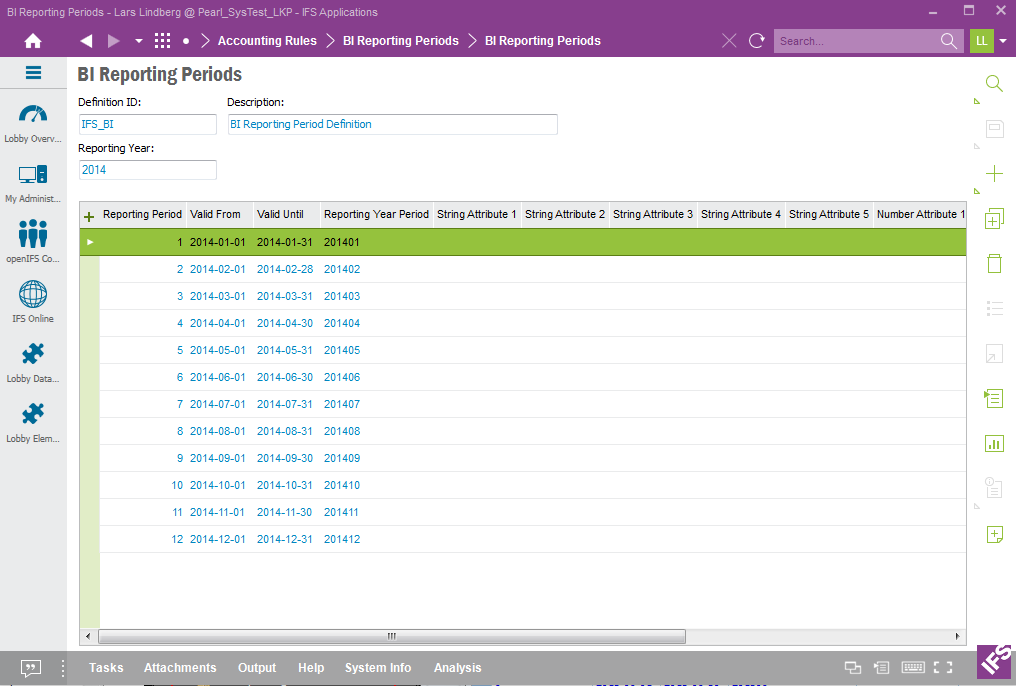Click the magnifier in the search box
Screen dimensions: 1016x686
949,41
